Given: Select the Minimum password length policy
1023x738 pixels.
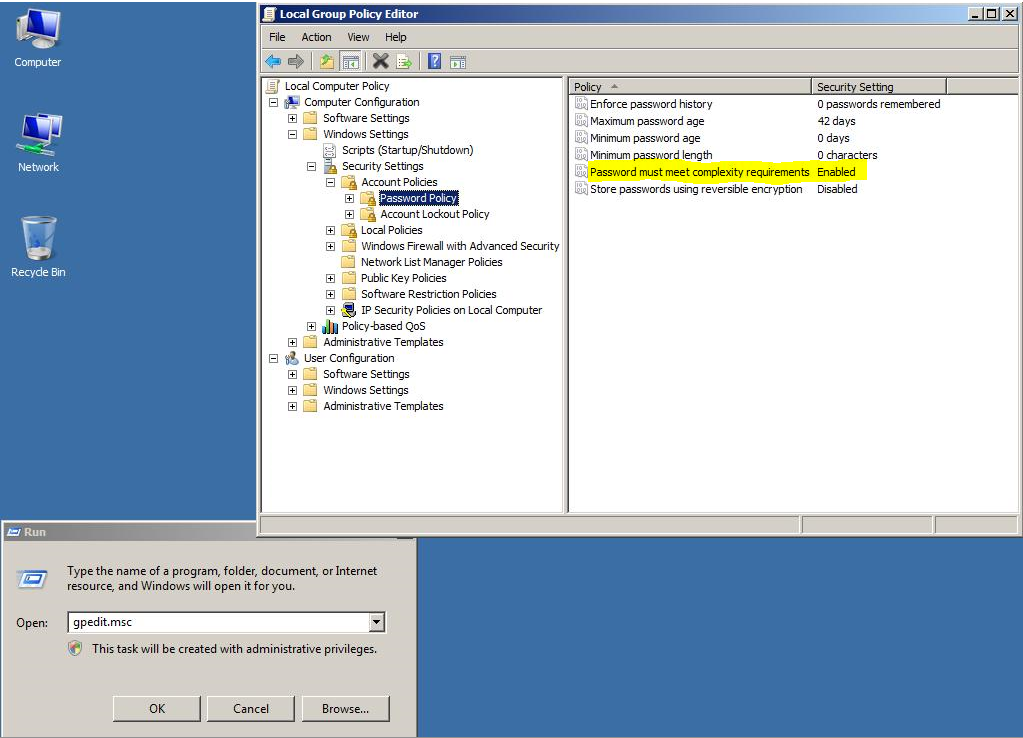Looking at the screenshot, I should (651, 155).
